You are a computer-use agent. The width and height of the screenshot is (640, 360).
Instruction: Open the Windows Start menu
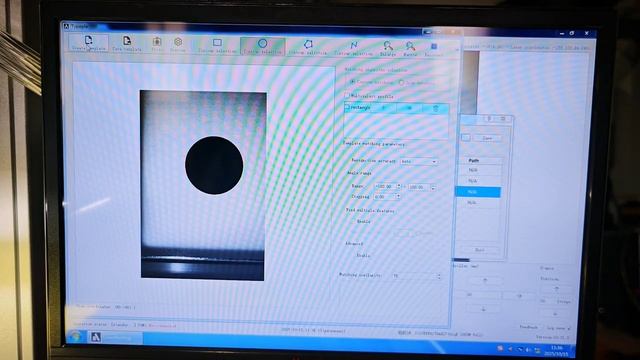(x=76, y=337)
